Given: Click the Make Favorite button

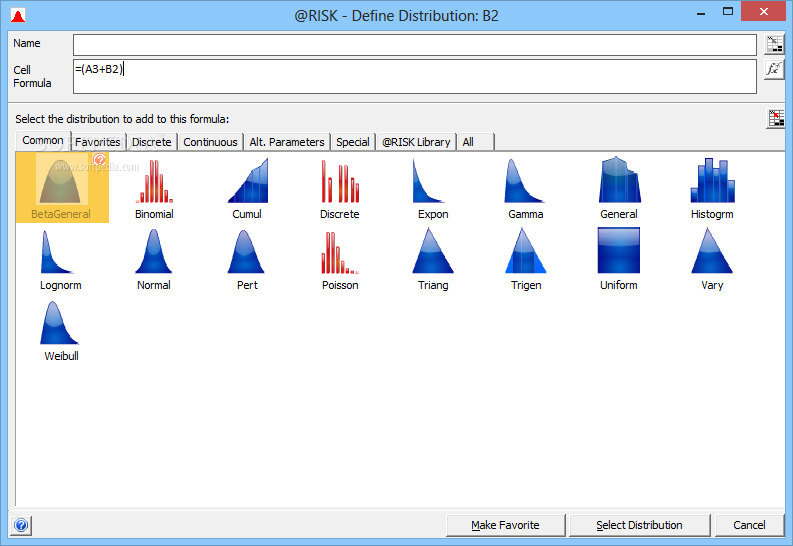Looking at the screenshot, I should [x=505, y=525].
